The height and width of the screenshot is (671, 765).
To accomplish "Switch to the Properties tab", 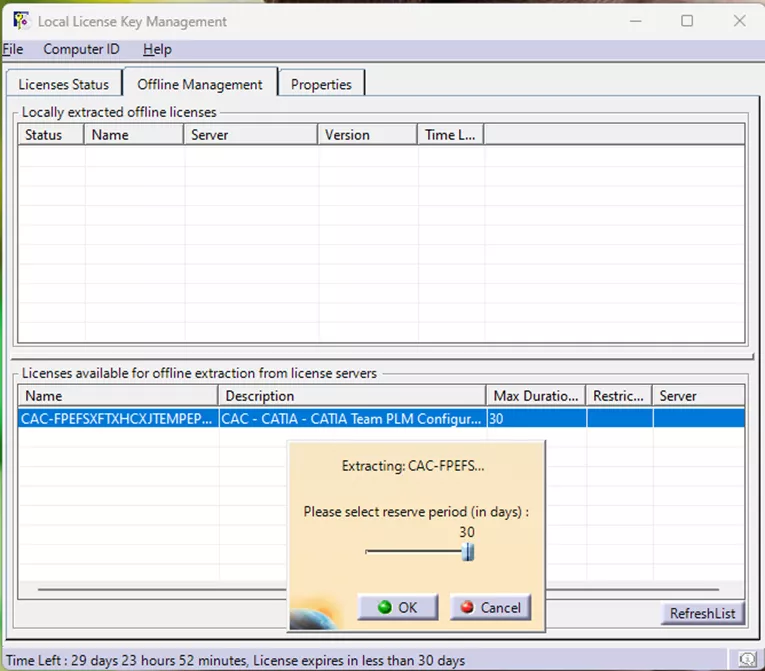I will pyautogui.click(x=321, y=84).
